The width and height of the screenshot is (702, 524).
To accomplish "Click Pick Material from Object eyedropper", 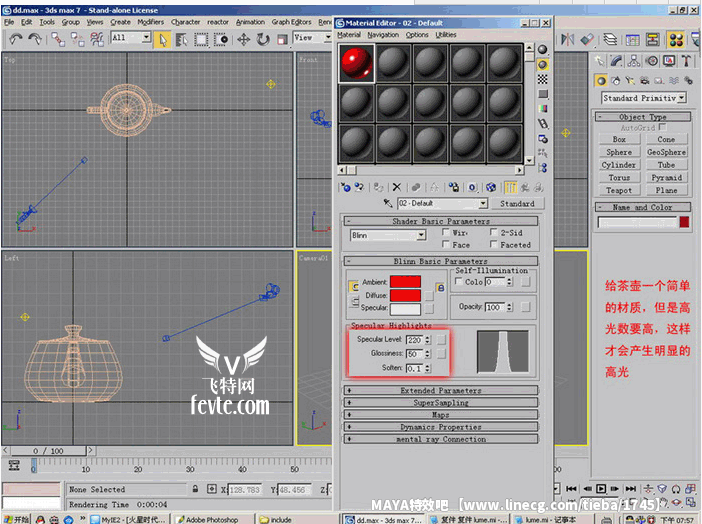I will (x=388, y=203).
